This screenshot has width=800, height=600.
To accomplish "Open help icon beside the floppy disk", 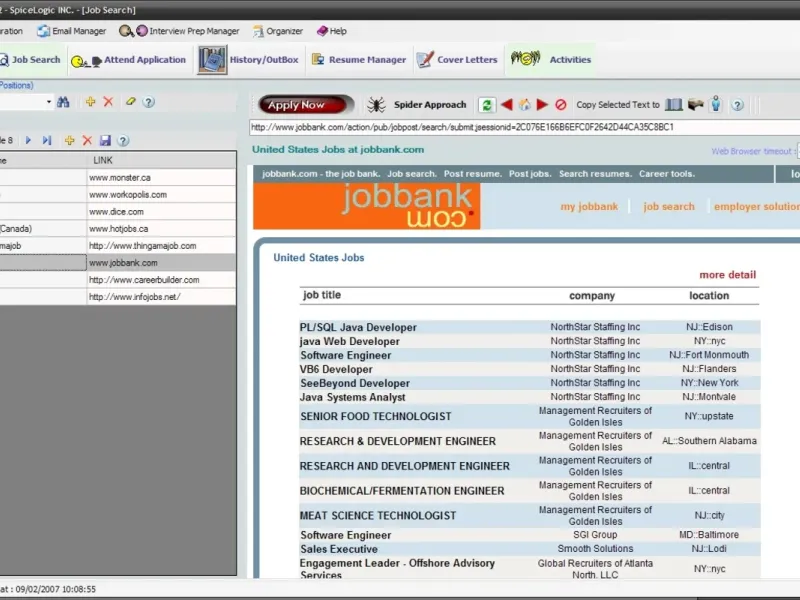I will [123, 140].
